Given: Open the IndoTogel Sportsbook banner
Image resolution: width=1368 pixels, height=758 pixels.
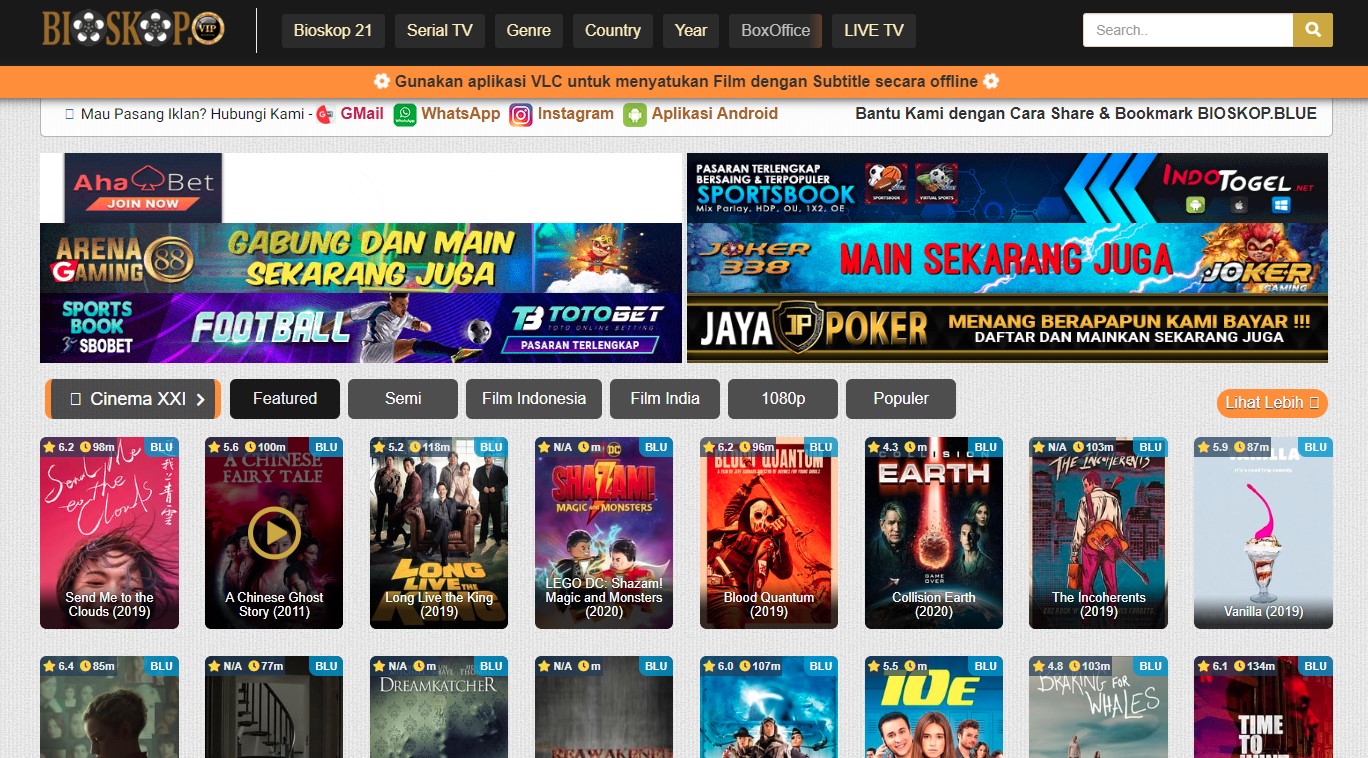Looking at the screenshot, I should pos(1007,188).
